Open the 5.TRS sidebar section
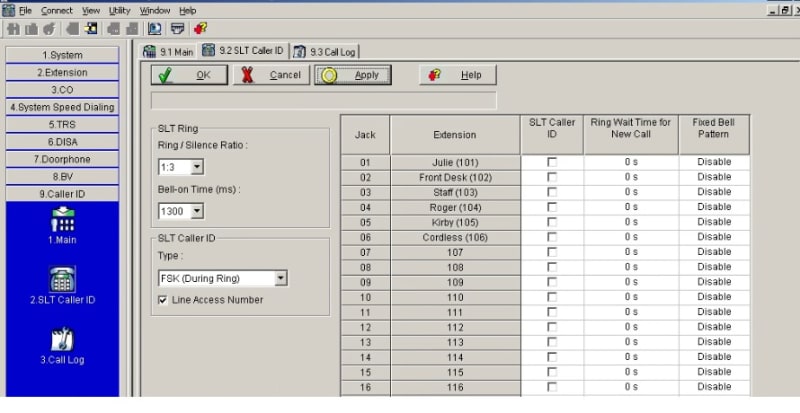Viewport: 800px width, 413px height. point(62,125)
